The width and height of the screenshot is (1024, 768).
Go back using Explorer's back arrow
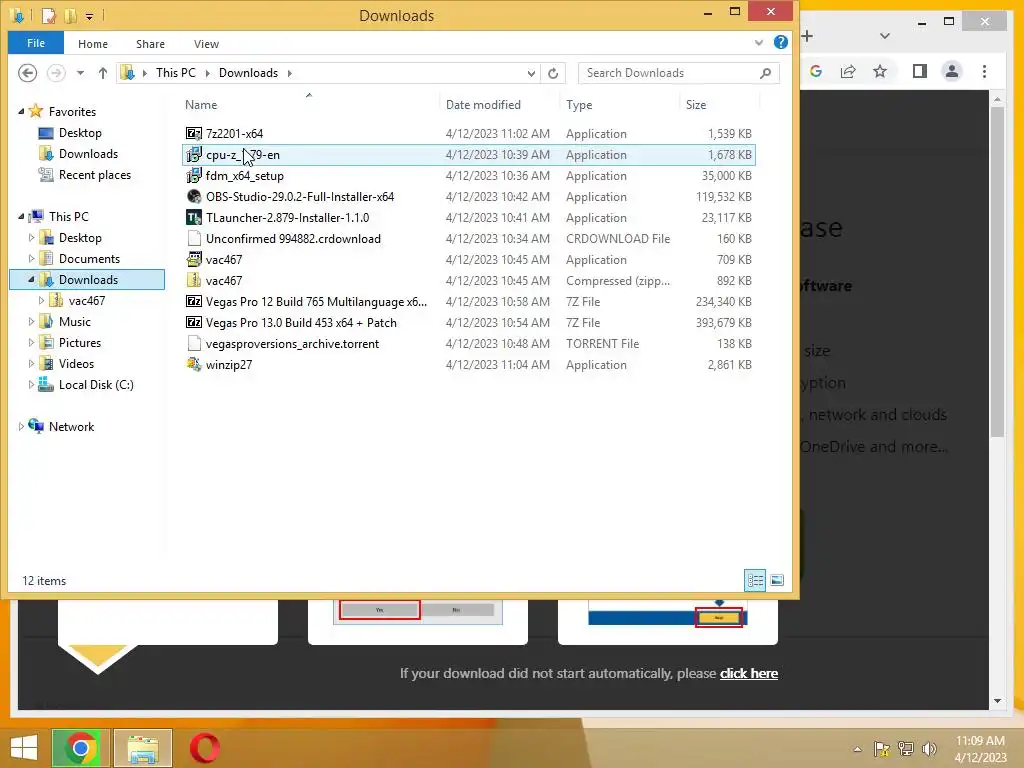click(27, 72)
